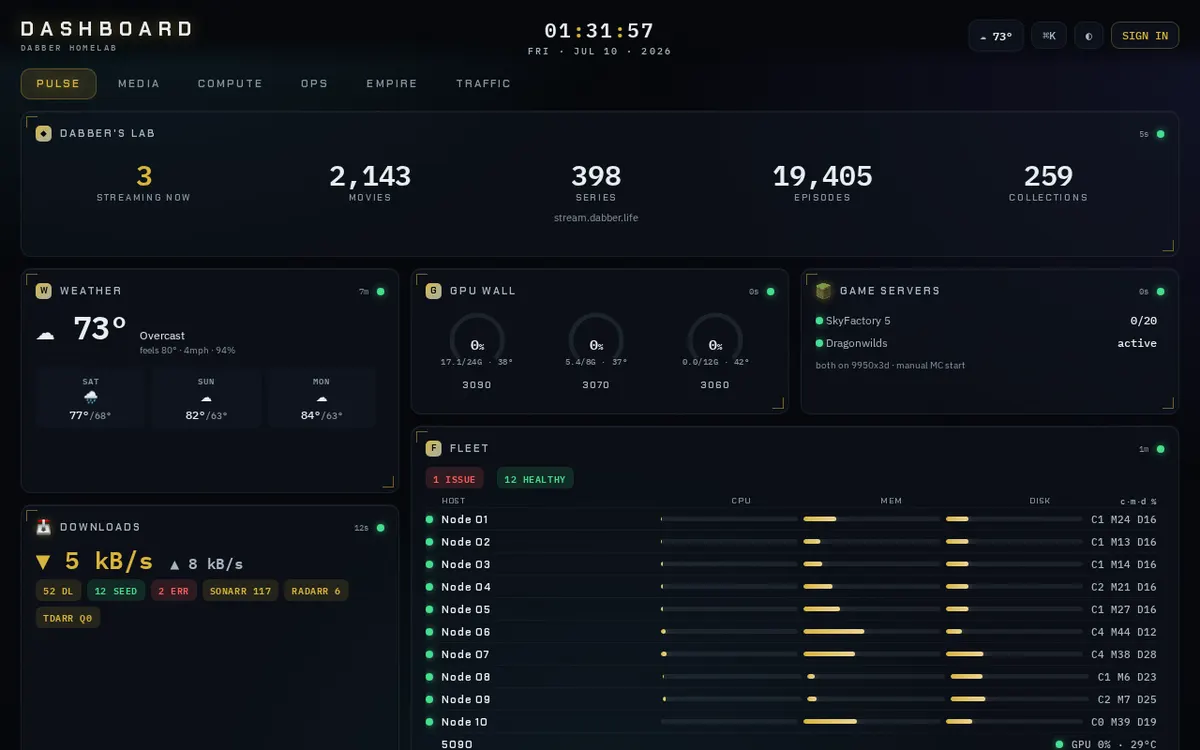Toggle the dark/light theme button
Image resolution: width=1200 pixels, height=750 pixels.
click(1088, 36)
